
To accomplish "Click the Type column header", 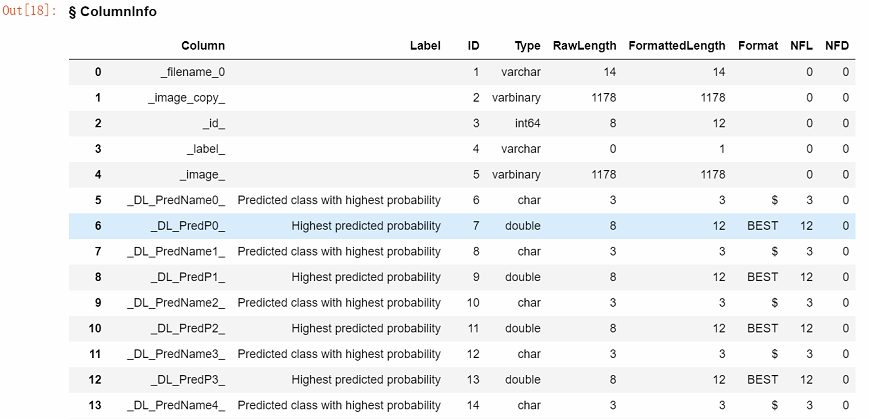I will (527, 46).
